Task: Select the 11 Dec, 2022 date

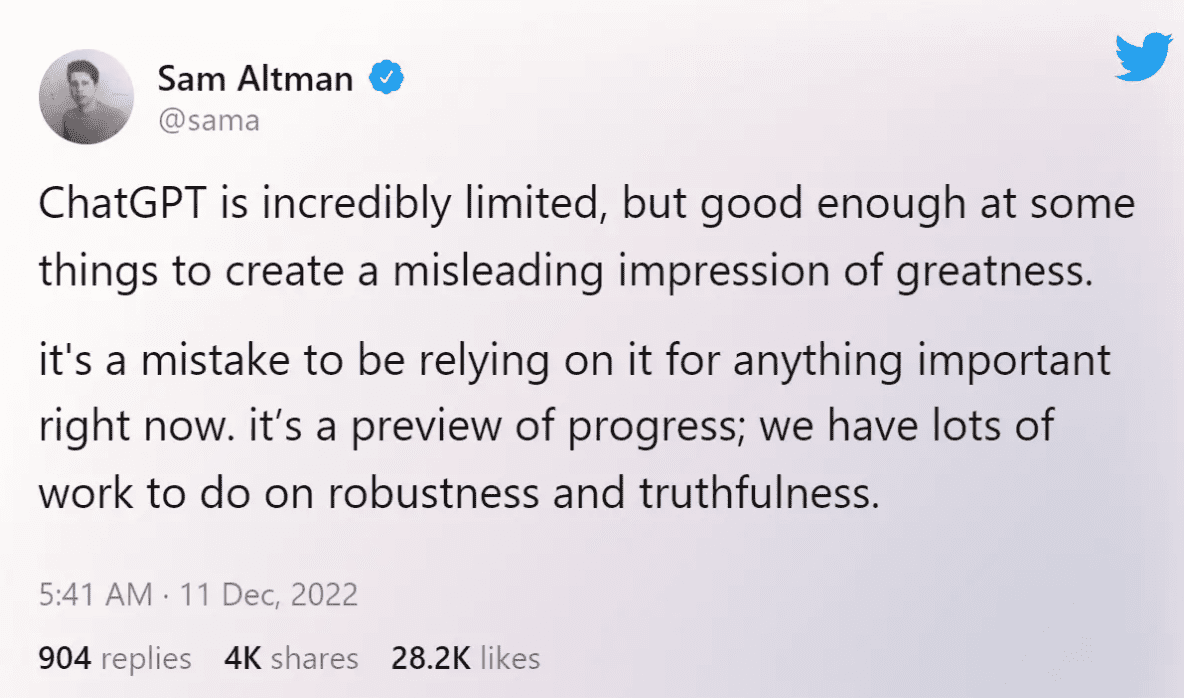Action: coord(267,595)
